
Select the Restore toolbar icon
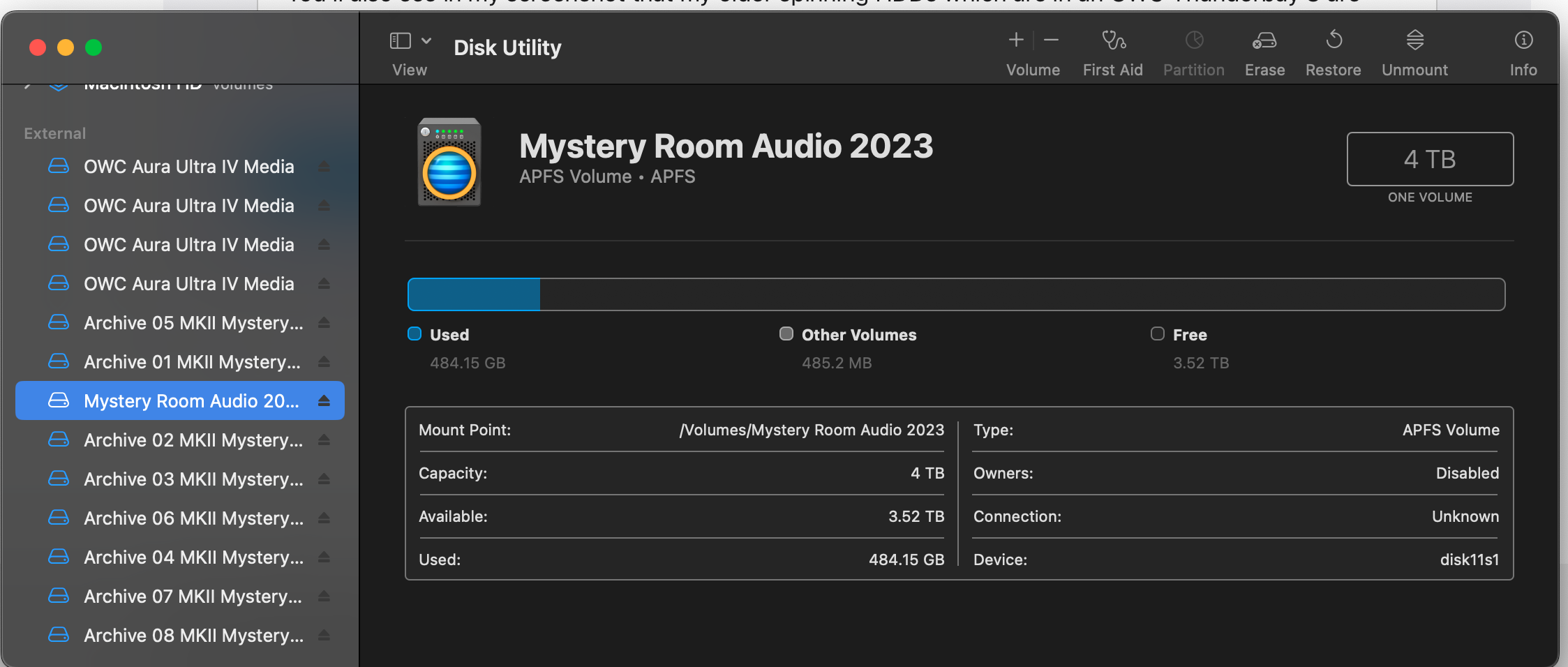[x=1334, y=40]
